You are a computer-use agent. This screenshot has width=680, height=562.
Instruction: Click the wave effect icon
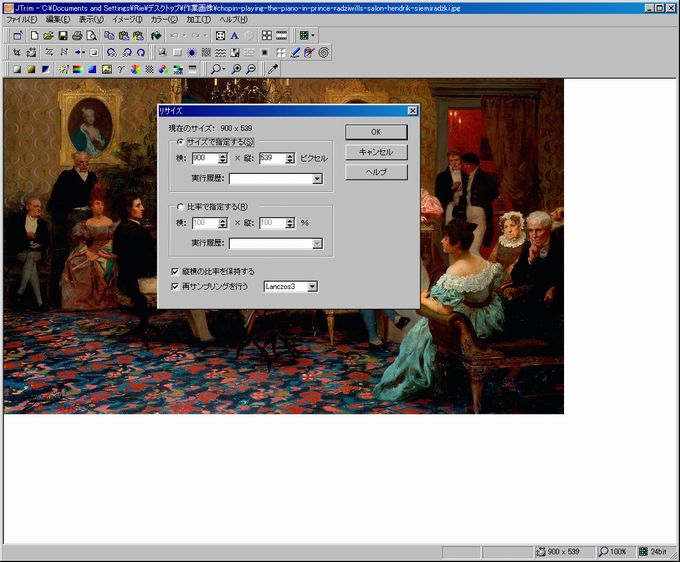pos(220,52)
